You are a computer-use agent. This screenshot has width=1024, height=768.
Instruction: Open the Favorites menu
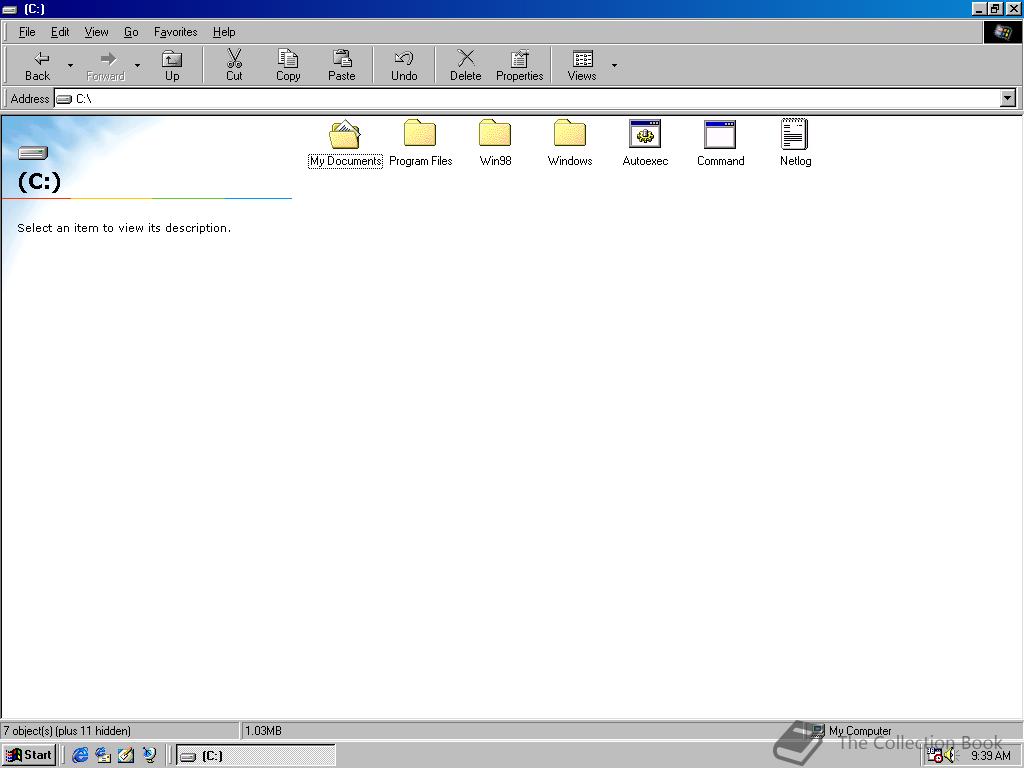pyautogui.click(x=176, y=32)
